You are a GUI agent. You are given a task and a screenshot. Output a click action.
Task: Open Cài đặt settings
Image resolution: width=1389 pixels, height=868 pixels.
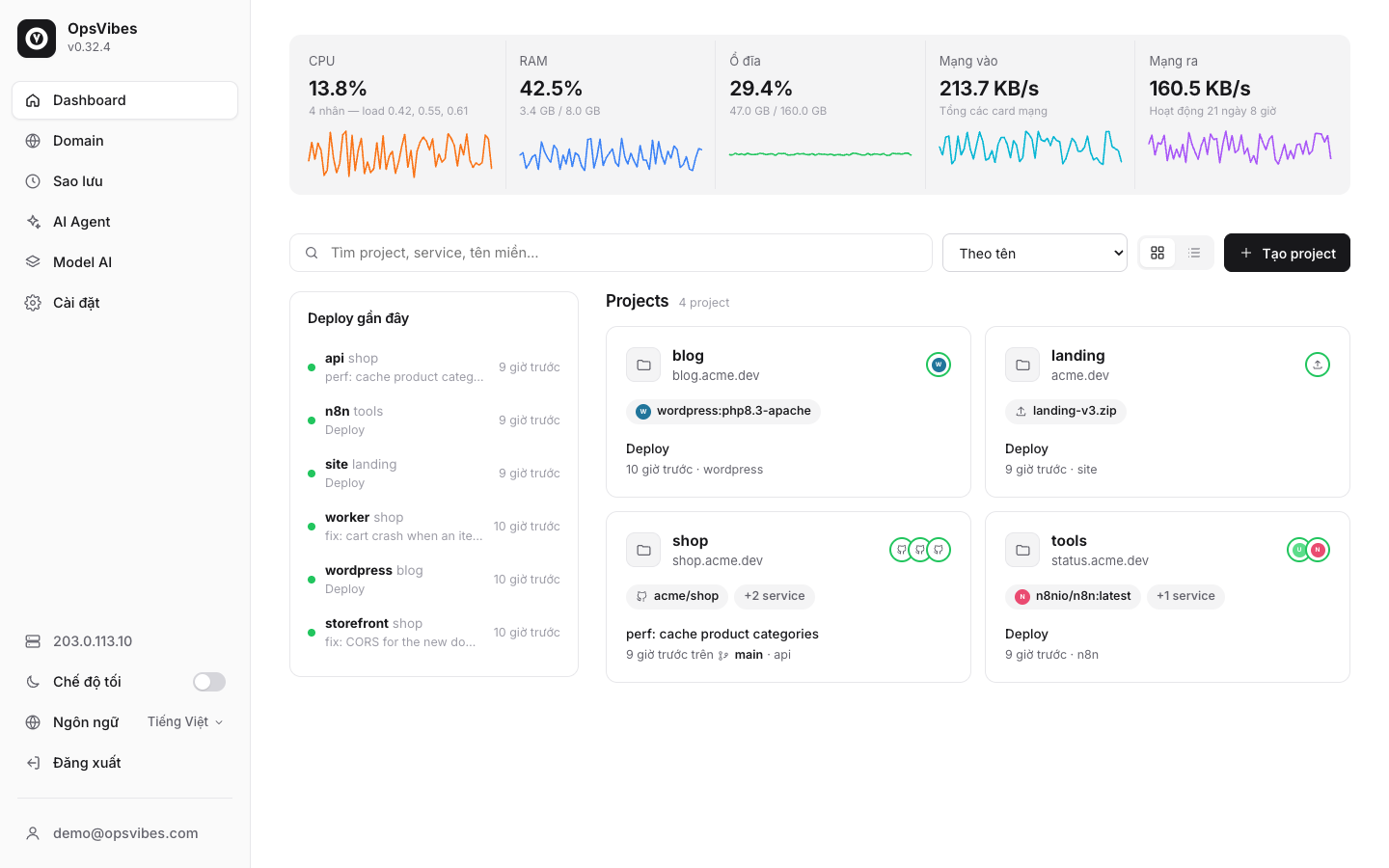coord(125,303)
